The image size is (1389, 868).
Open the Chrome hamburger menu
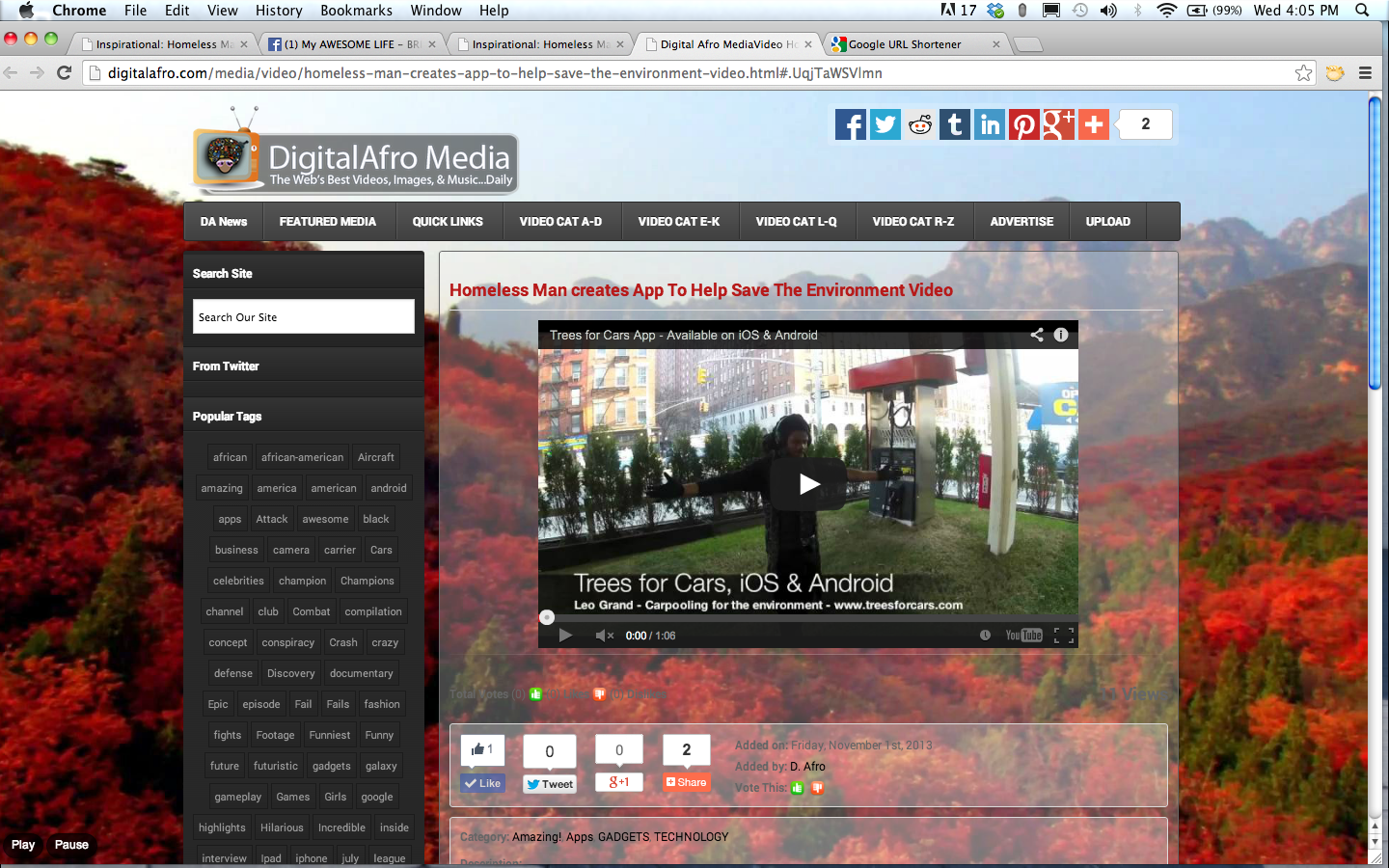tap(1365, 72)
